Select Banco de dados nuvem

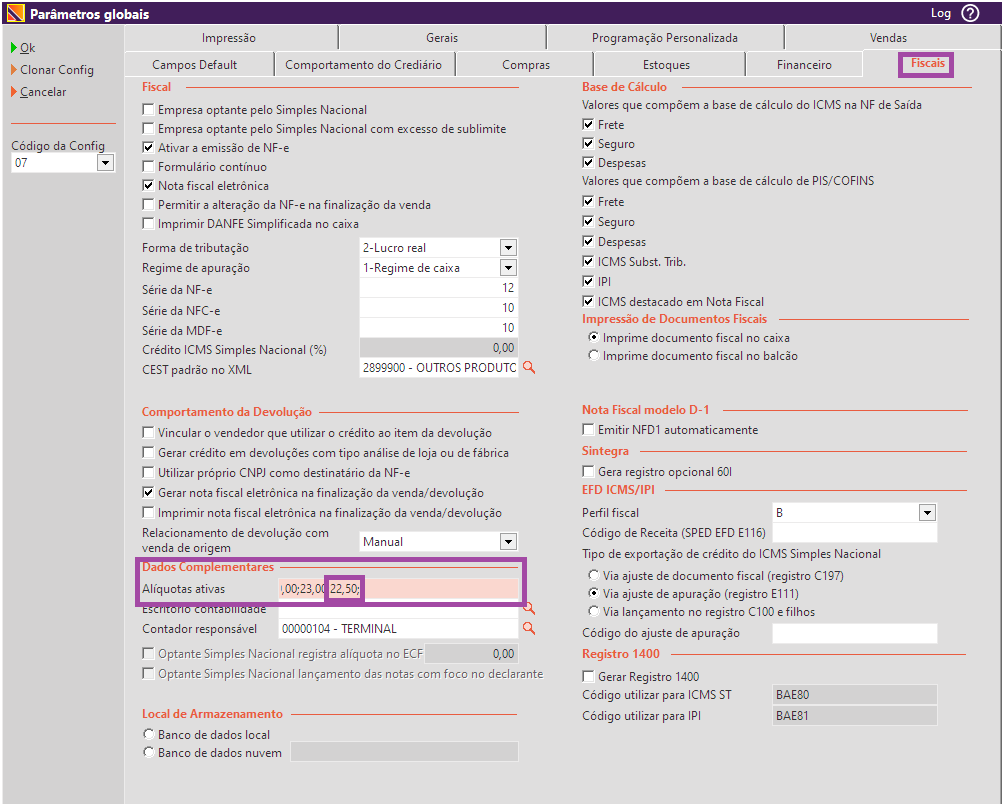point(149,752)
